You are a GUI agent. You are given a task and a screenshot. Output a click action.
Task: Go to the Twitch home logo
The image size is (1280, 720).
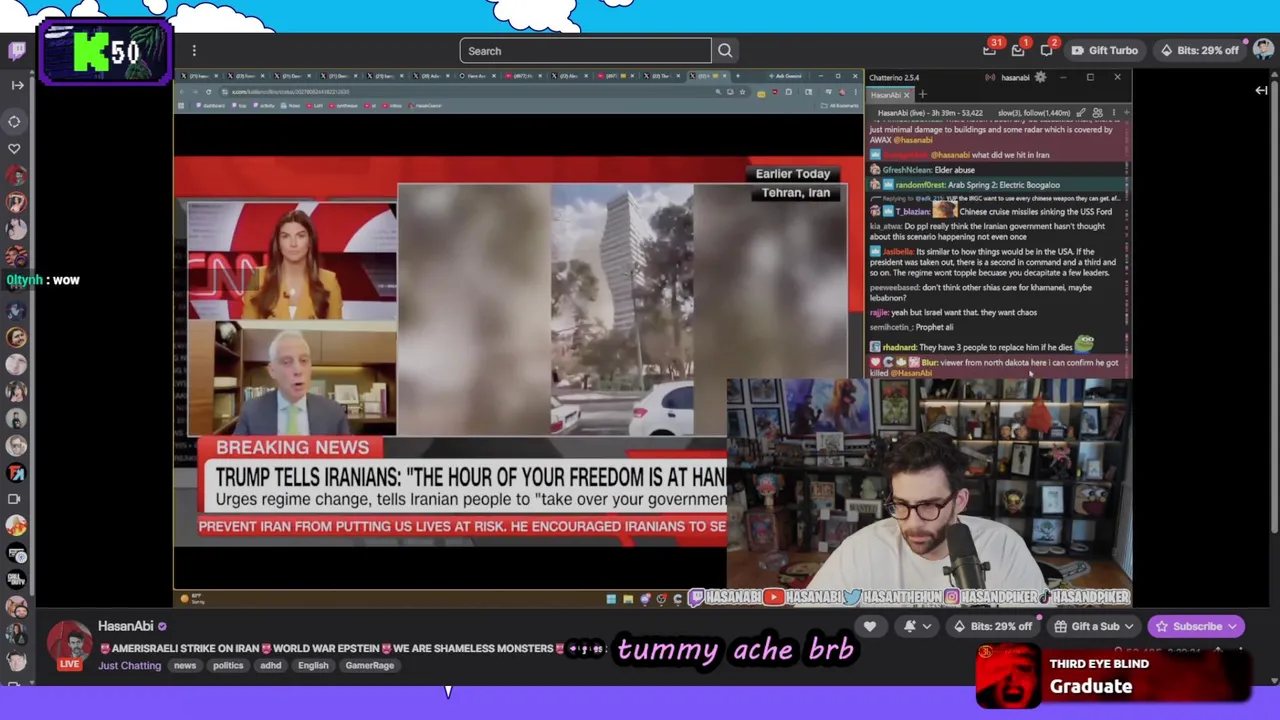[17, 50]
